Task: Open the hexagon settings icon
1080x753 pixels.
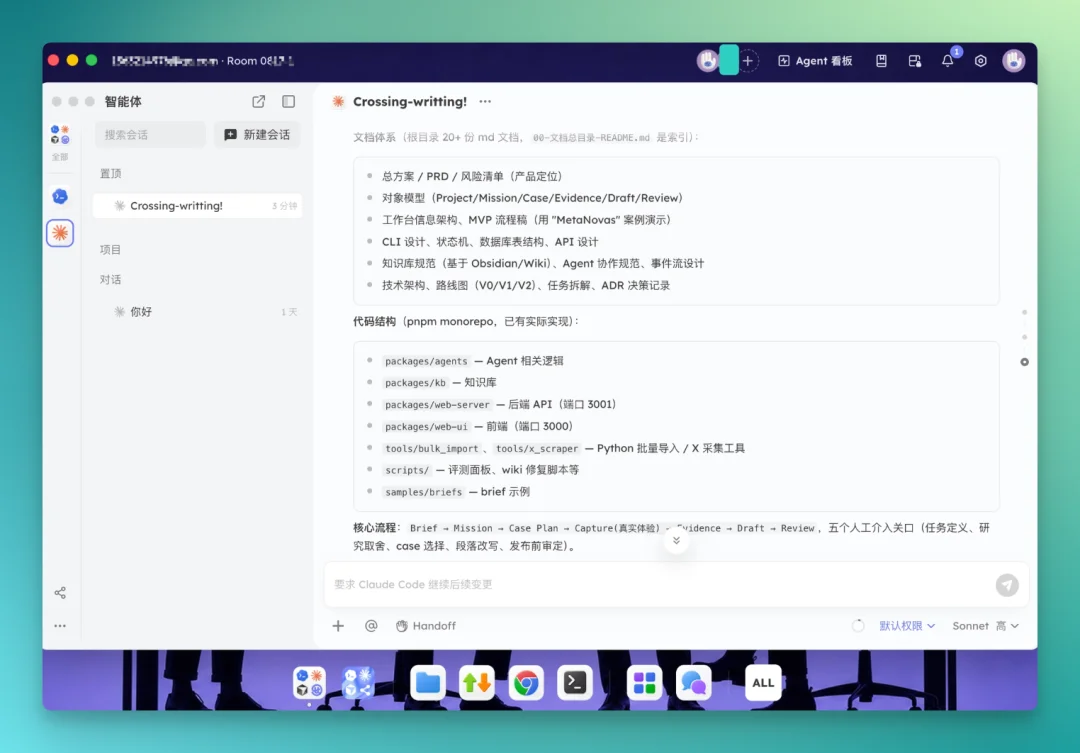Action: click(x=981, y=61)
